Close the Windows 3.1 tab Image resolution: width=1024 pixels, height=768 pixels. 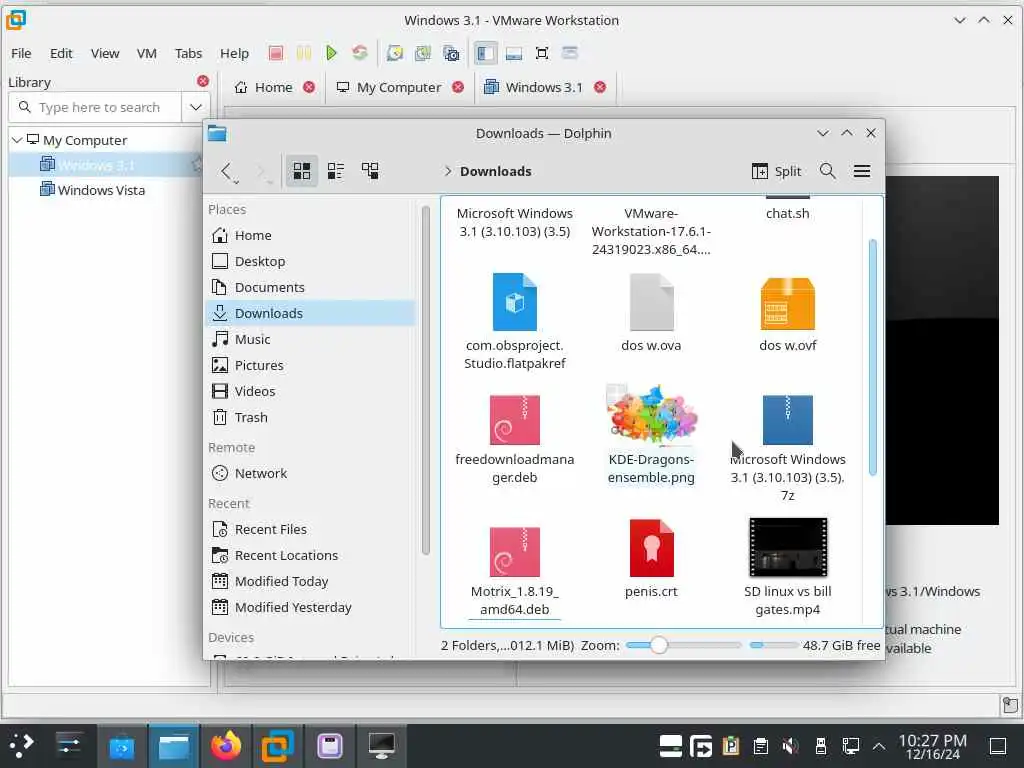click(600, 87)
